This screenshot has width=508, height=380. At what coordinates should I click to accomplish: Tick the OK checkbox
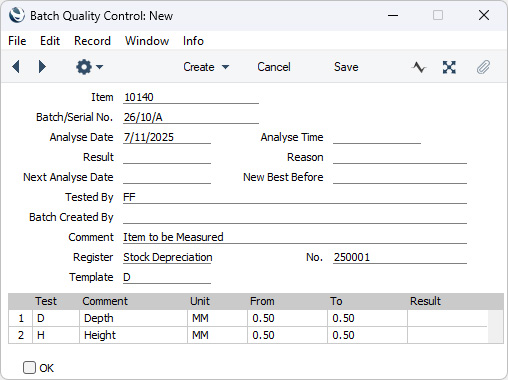29,368
